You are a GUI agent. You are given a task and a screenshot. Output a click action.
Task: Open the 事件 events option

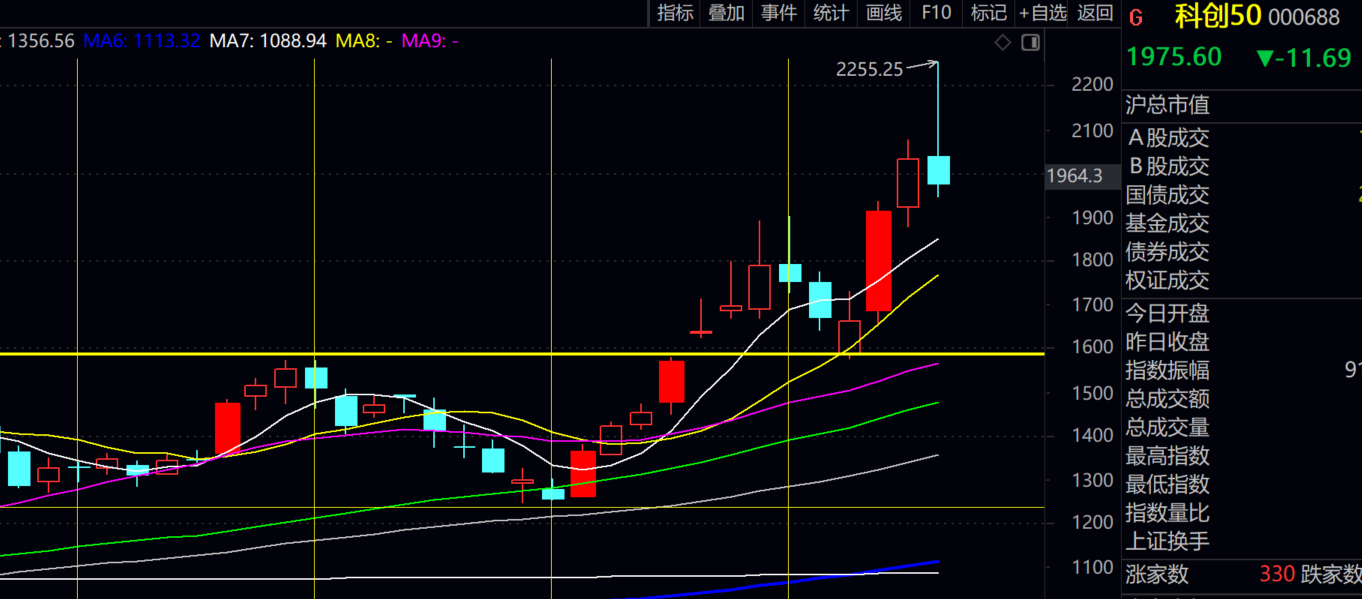779,13
